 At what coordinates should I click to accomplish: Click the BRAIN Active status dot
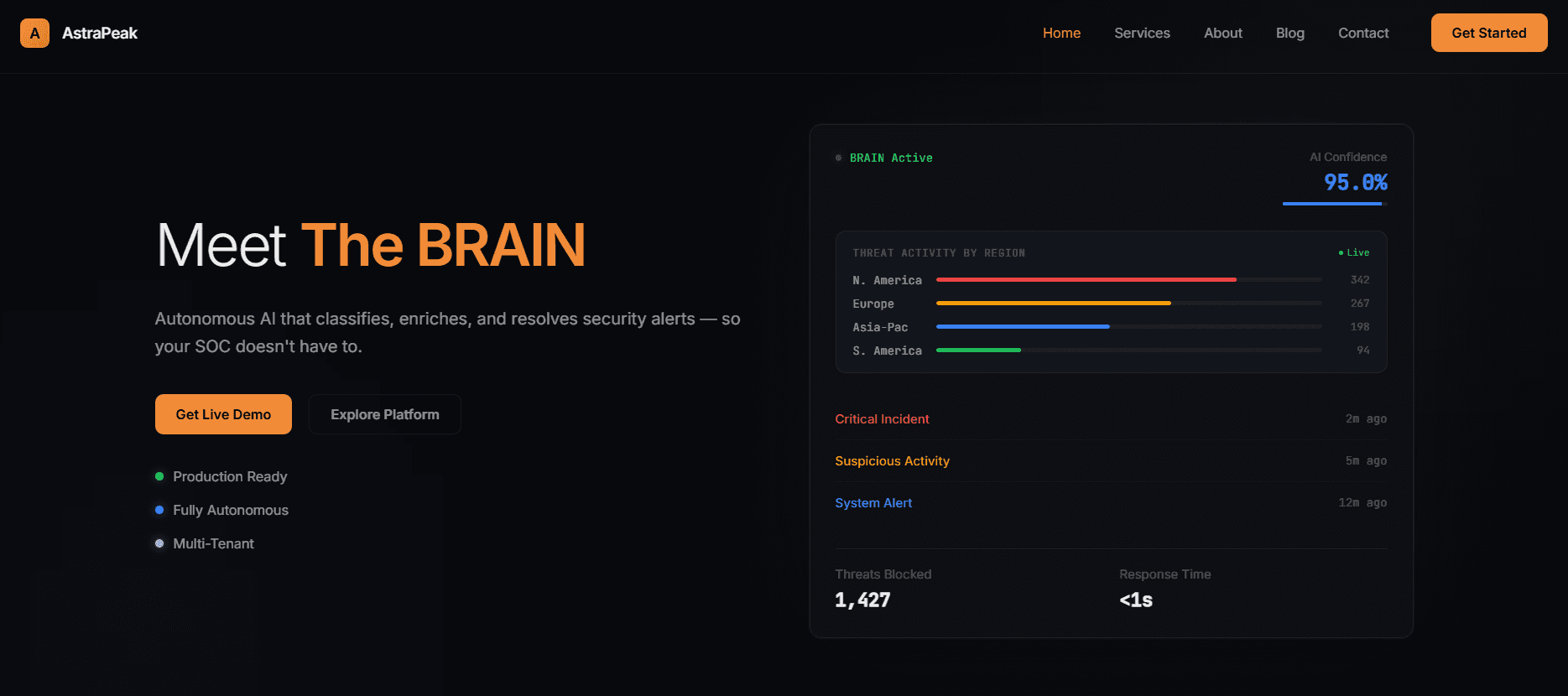coord(838,158)
